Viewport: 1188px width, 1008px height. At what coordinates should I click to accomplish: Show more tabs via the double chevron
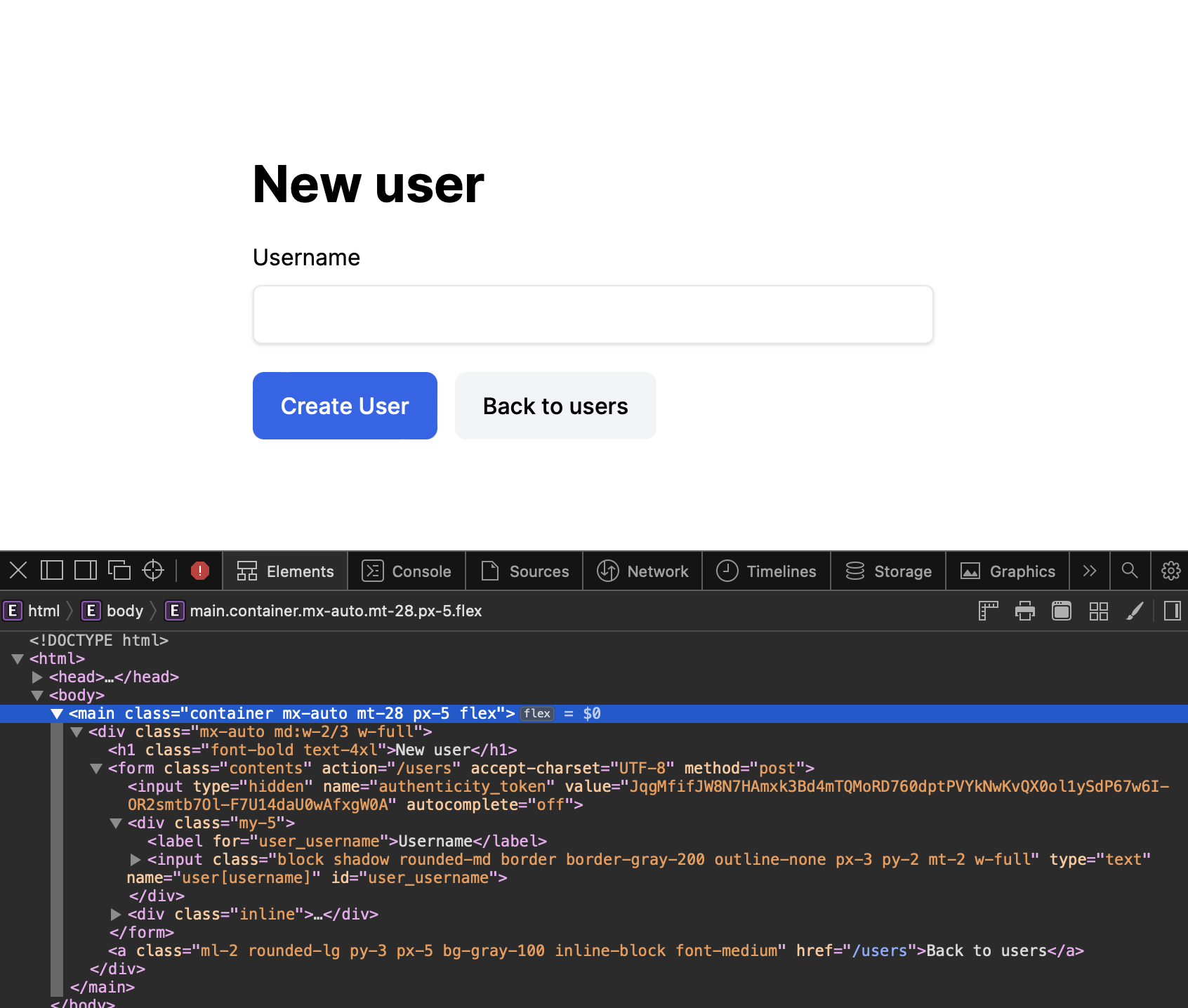(1090, 571)
